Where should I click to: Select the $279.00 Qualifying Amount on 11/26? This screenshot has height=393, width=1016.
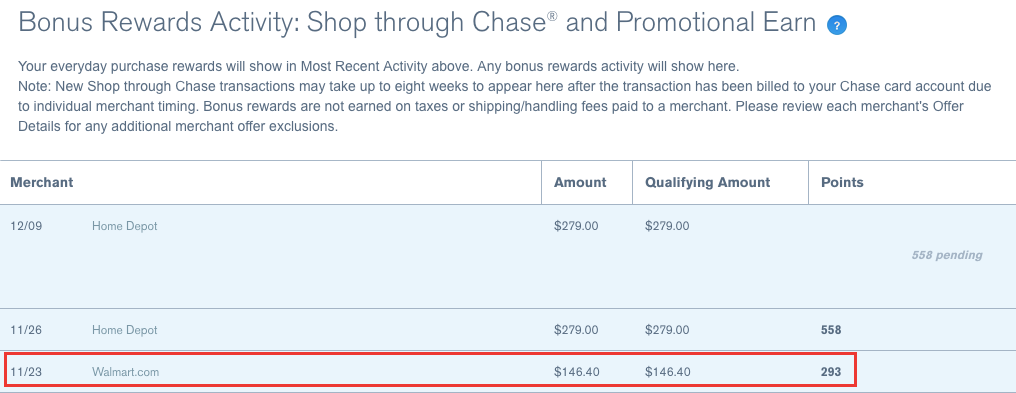pyautogui.click(x=667, y=330)
